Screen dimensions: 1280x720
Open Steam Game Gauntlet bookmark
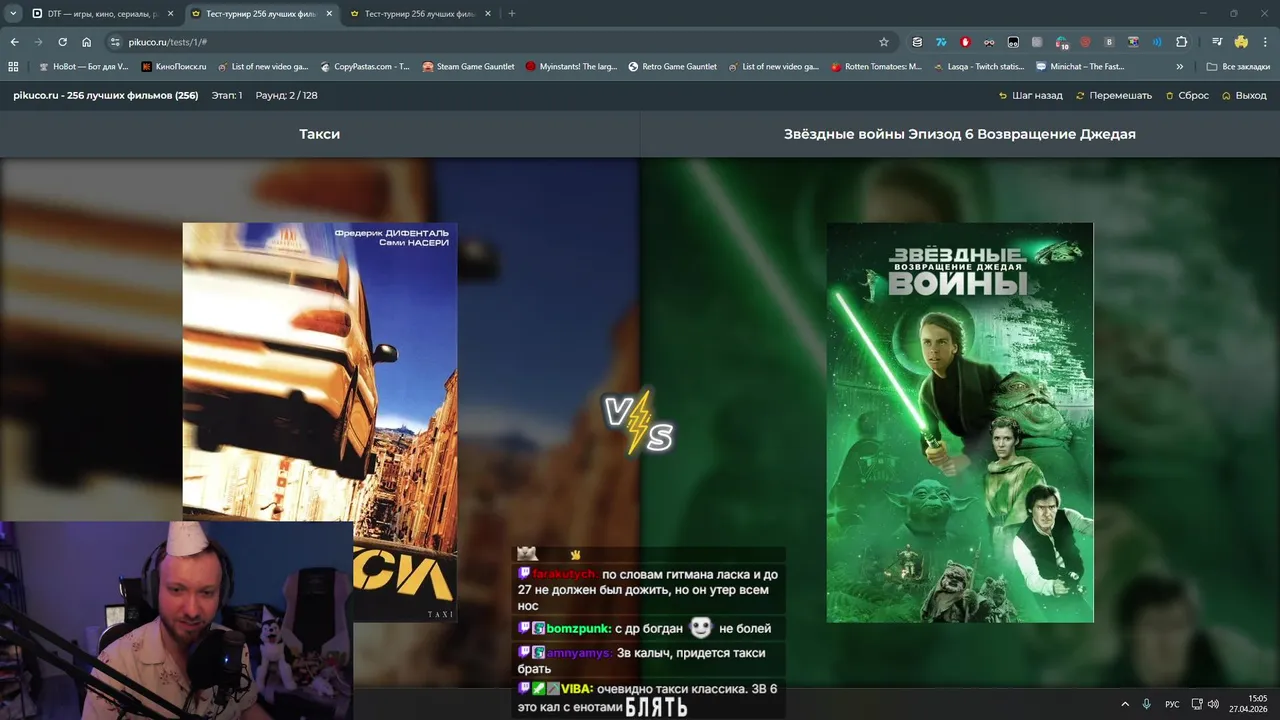[468, 67]
